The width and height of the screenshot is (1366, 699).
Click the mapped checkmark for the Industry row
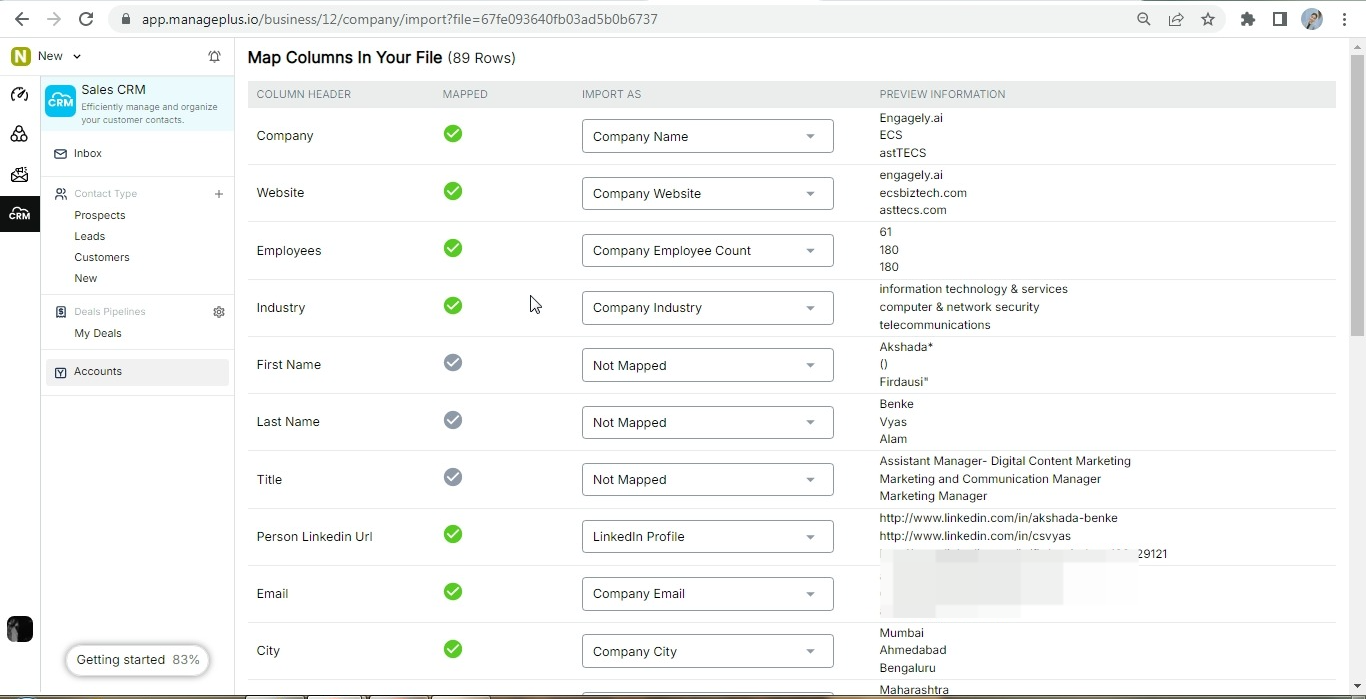453,305
